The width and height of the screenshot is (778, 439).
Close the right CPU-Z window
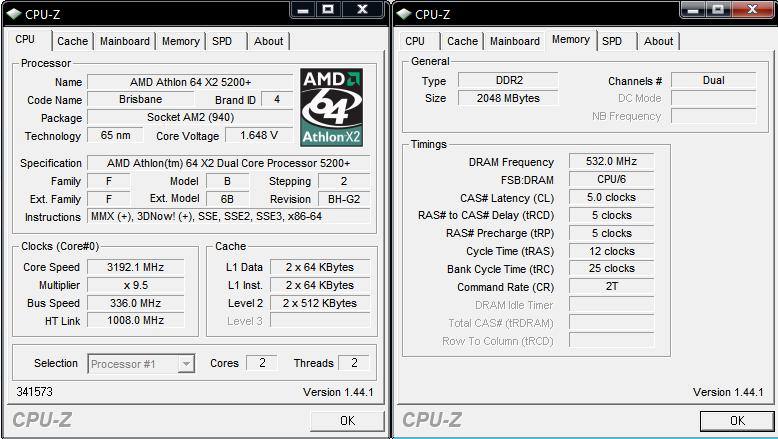(753, 9)
